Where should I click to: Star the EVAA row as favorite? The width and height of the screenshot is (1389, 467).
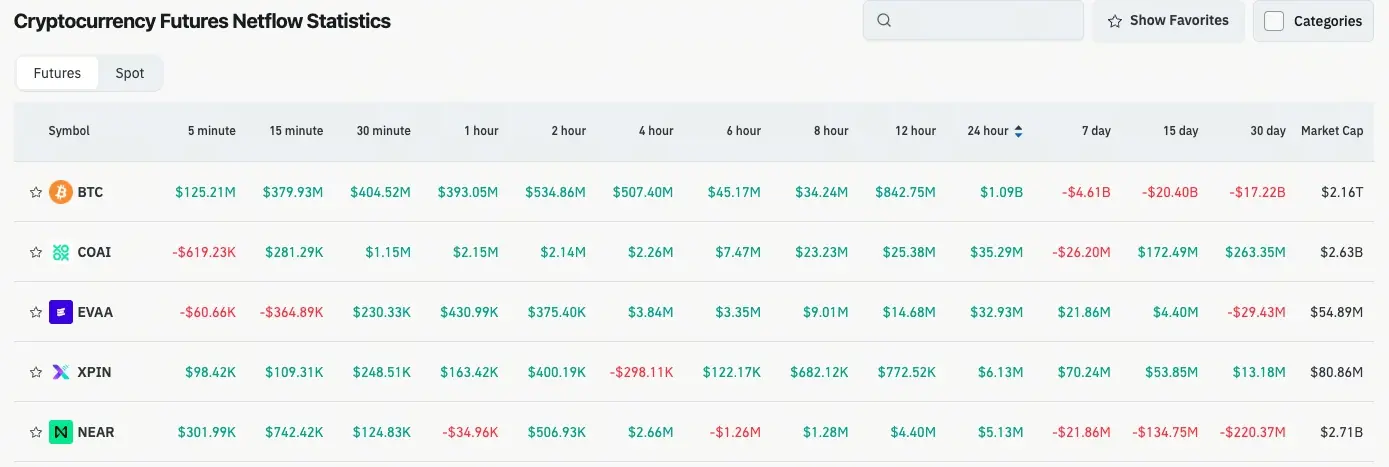[36, 312]
